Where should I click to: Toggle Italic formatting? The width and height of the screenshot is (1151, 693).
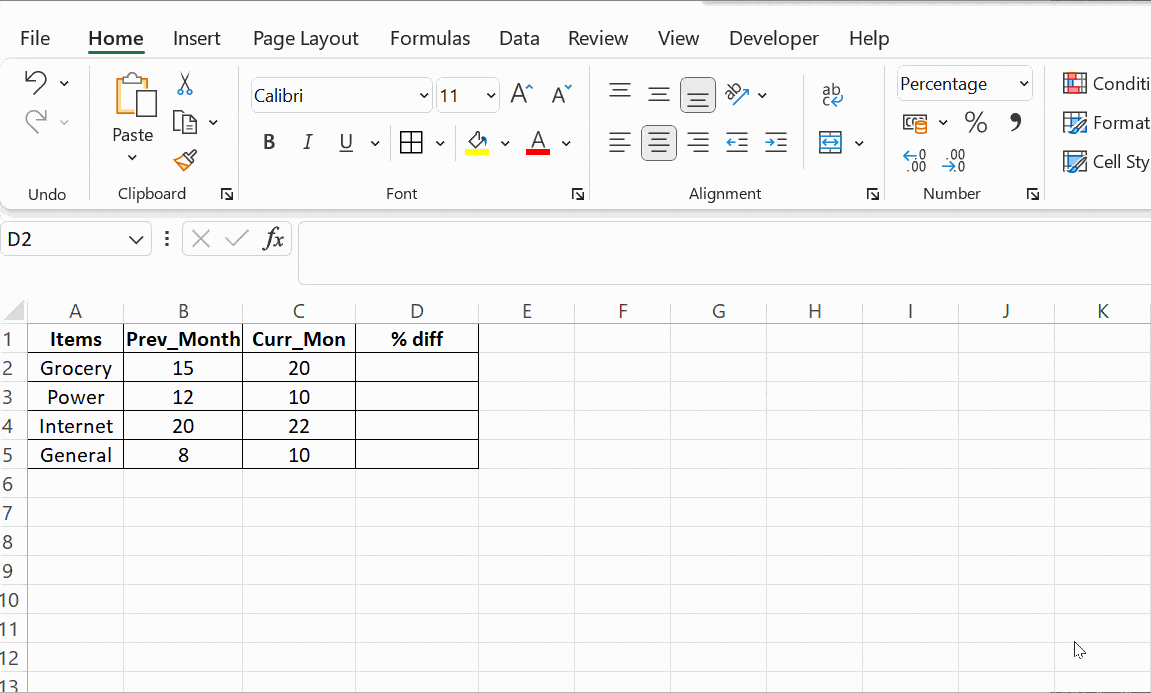(x=307, y=143)
